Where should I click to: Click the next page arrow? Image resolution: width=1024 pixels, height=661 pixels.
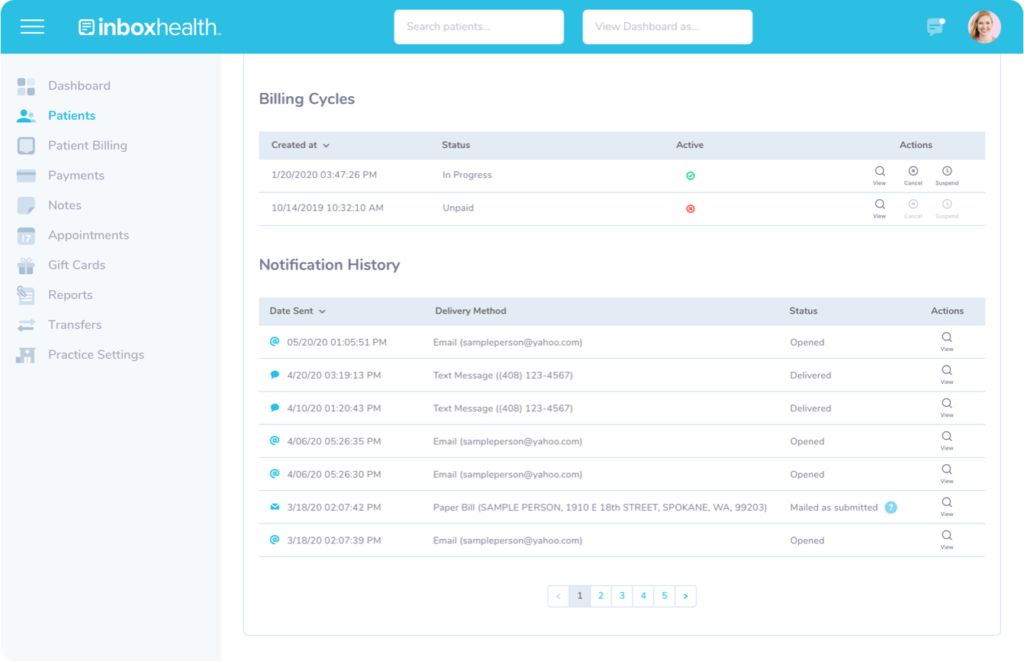point(685,596)
